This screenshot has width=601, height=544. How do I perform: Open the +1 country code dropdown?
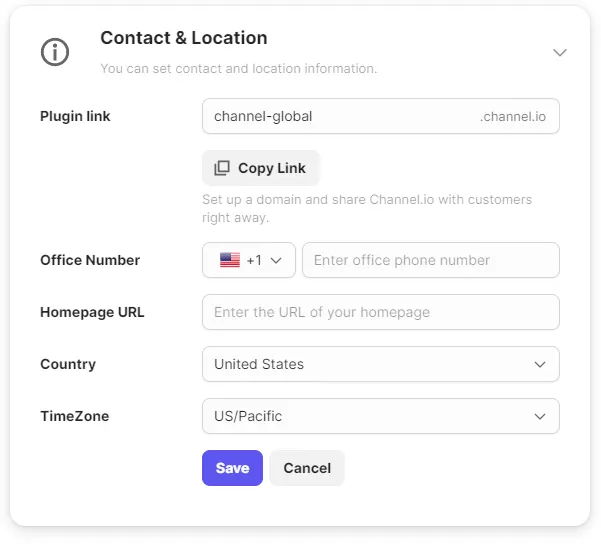click(x=249, y=260)
